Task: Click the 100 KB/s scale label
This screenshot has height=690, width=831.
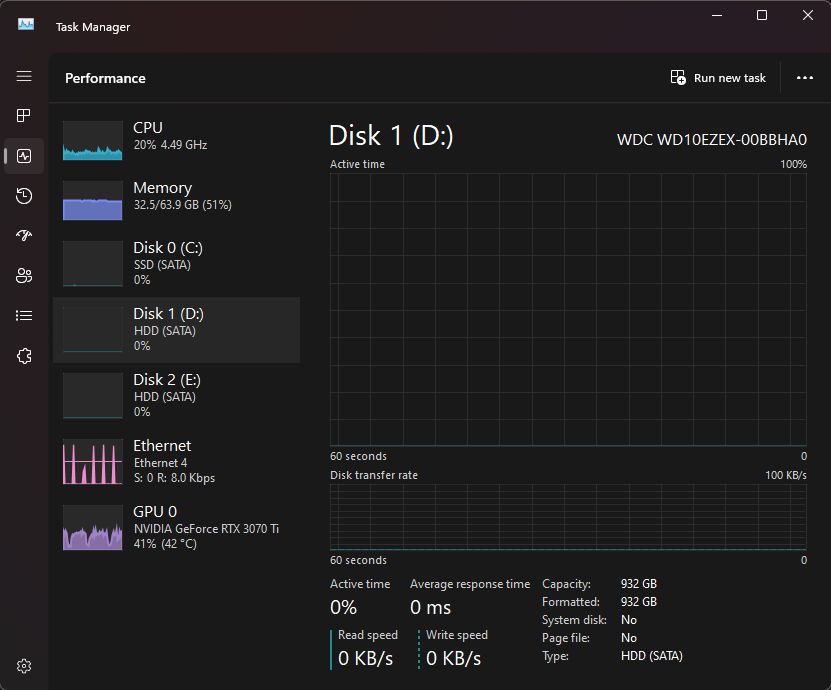Action: (785, 475)
